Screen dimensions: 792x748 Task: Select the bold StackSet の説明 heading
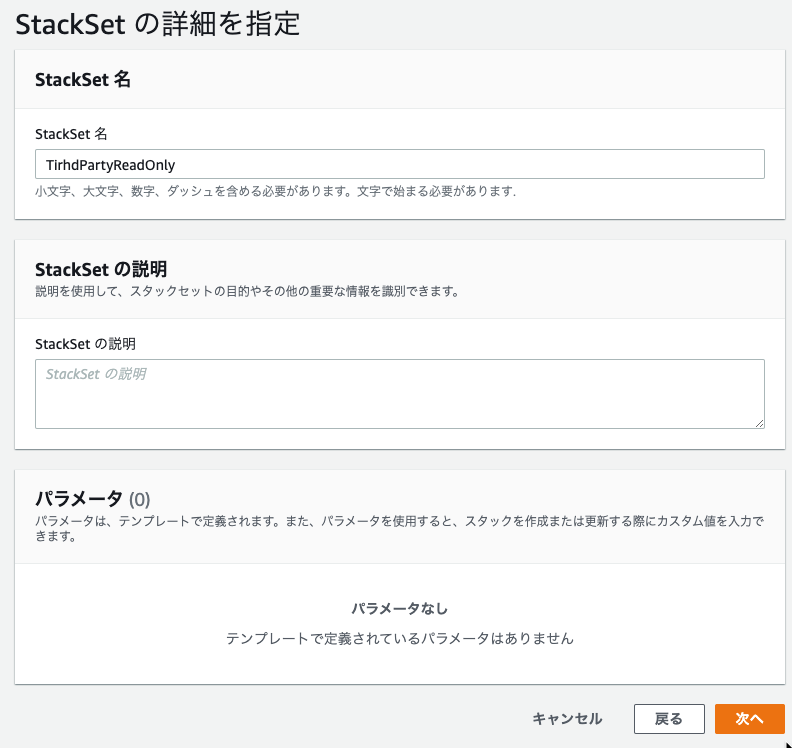pyautogui.click(x=101, y=270)
